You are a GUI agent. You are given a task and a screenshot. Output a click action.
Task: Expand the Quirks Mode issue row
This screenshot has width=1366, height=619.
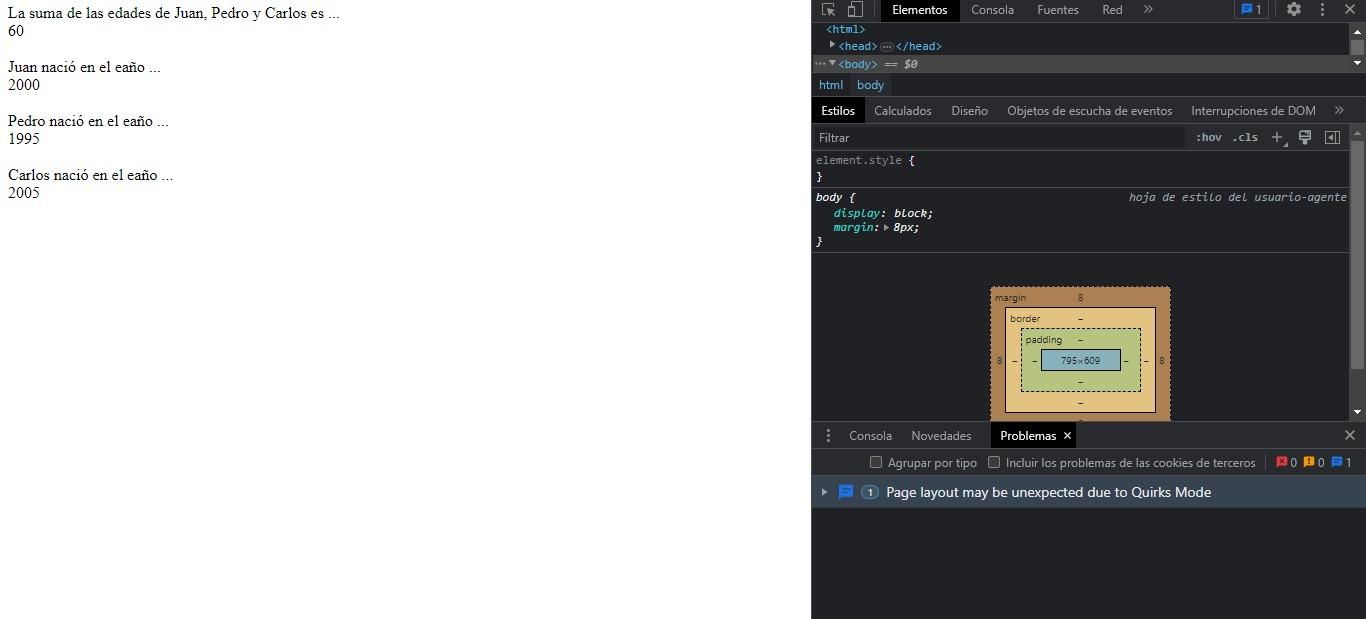tap(824, 492)
